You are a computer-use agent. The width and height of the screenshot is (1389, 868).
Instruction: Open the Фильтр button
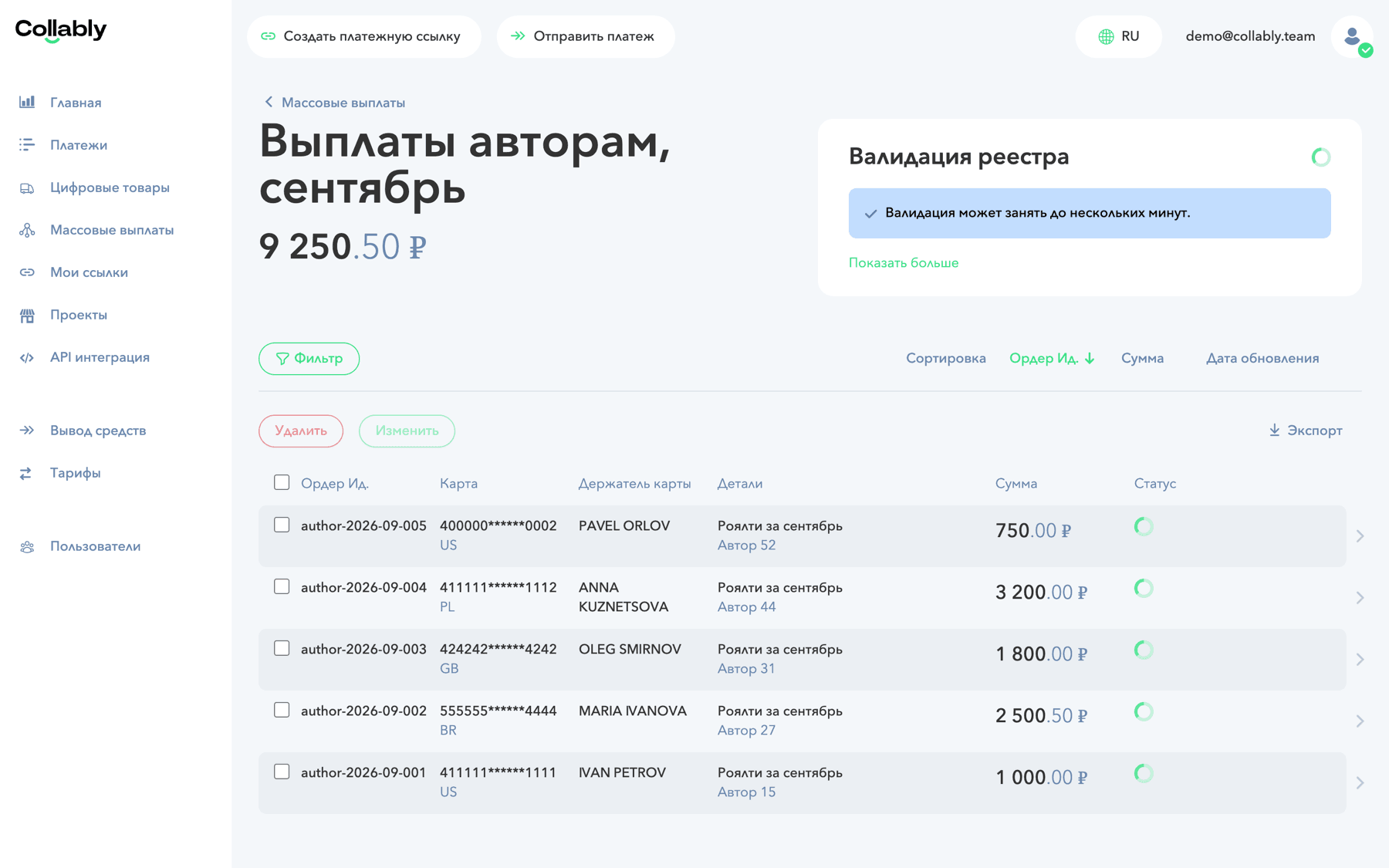pyautogui.click(x=309, y=359)
